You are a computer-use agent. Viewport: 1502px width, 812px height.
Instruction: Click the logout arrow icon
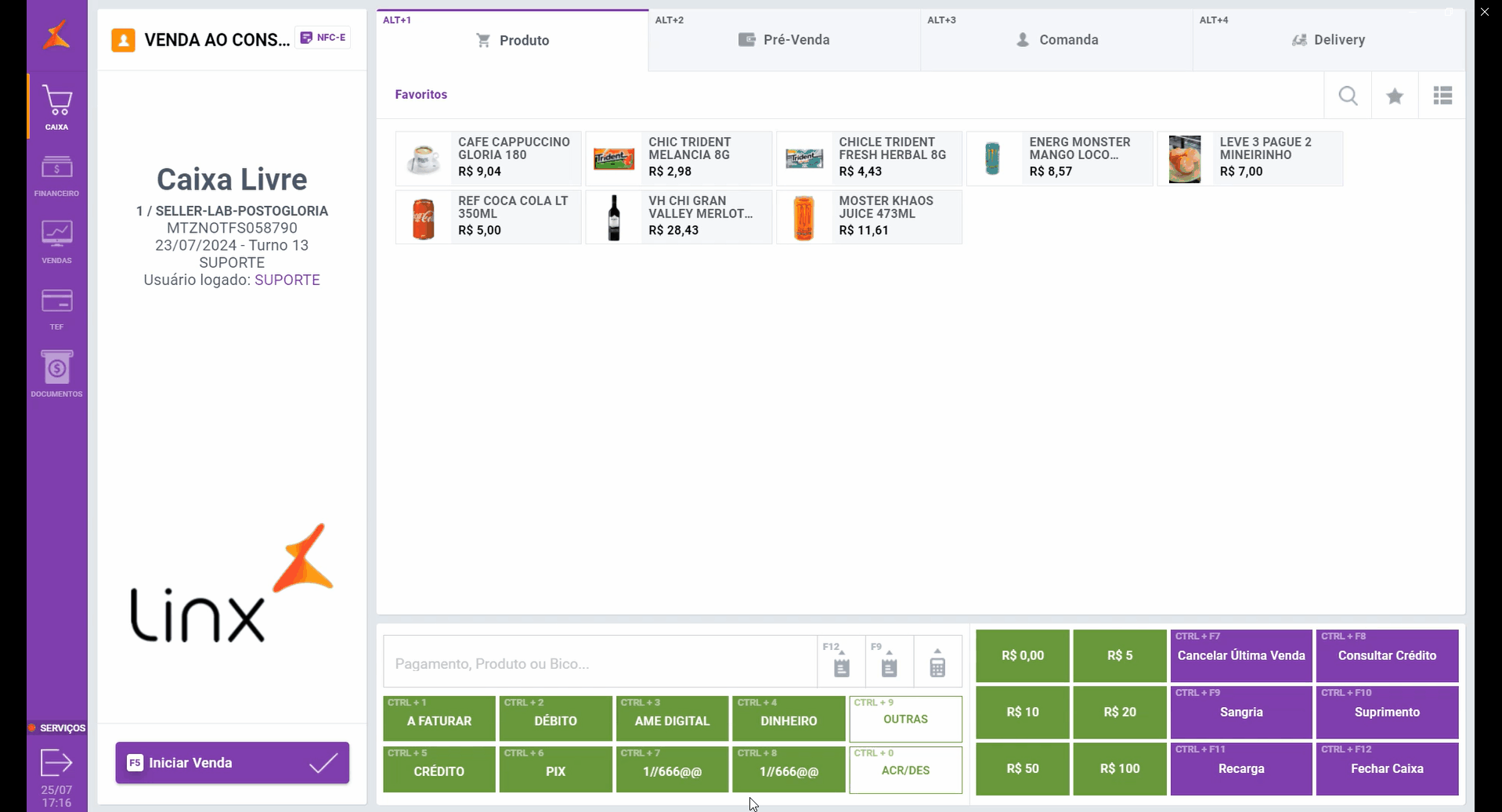(56, 762)
